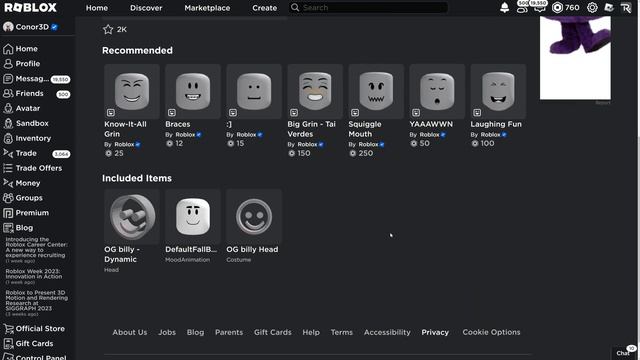Open Squiggle Mouth face thumbnail
This screenshot has width=640, height=360.
coord(376,91)
